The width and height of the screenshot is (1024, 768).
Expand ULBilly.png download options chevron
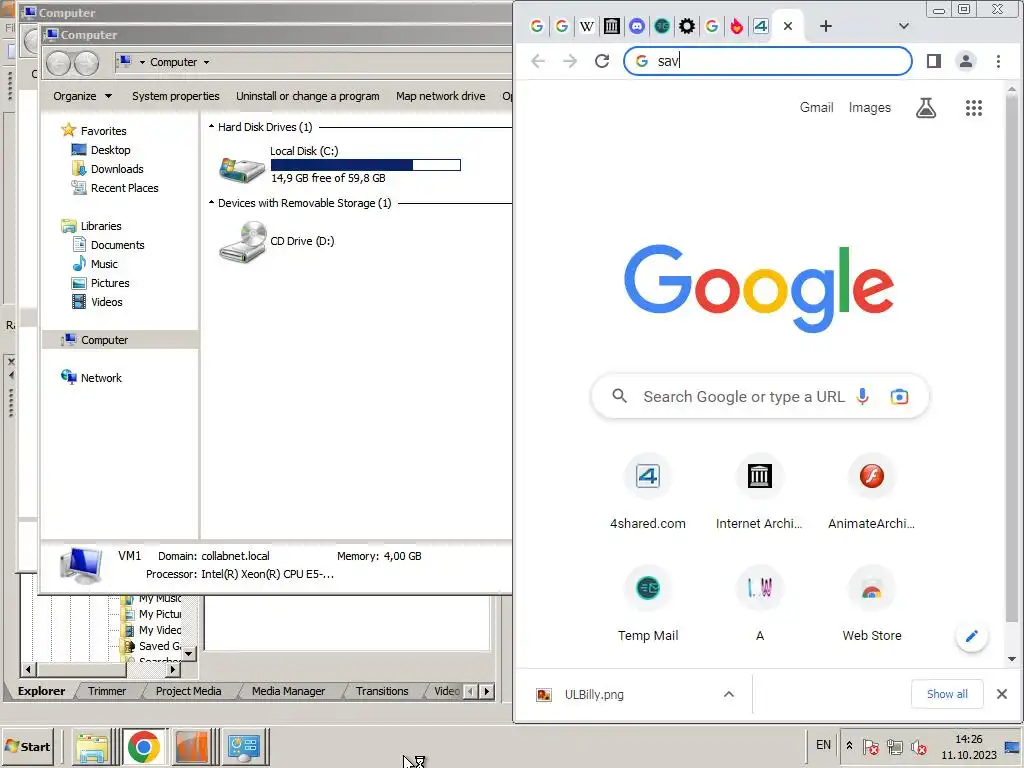[729, 695]
